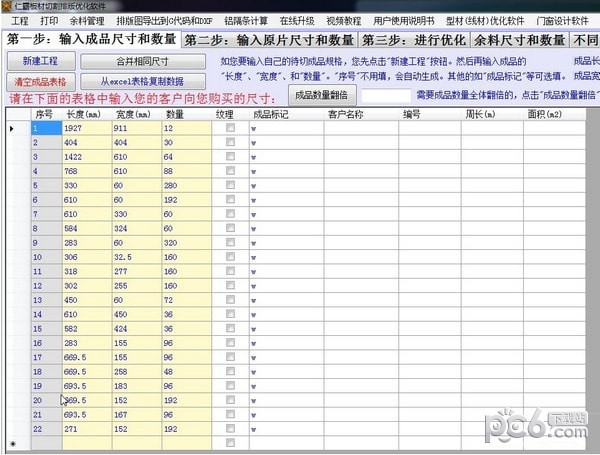Viewport: 600px width, 455px height.
Task: Click the application icon in the title bar
Action: click(6, 6)
